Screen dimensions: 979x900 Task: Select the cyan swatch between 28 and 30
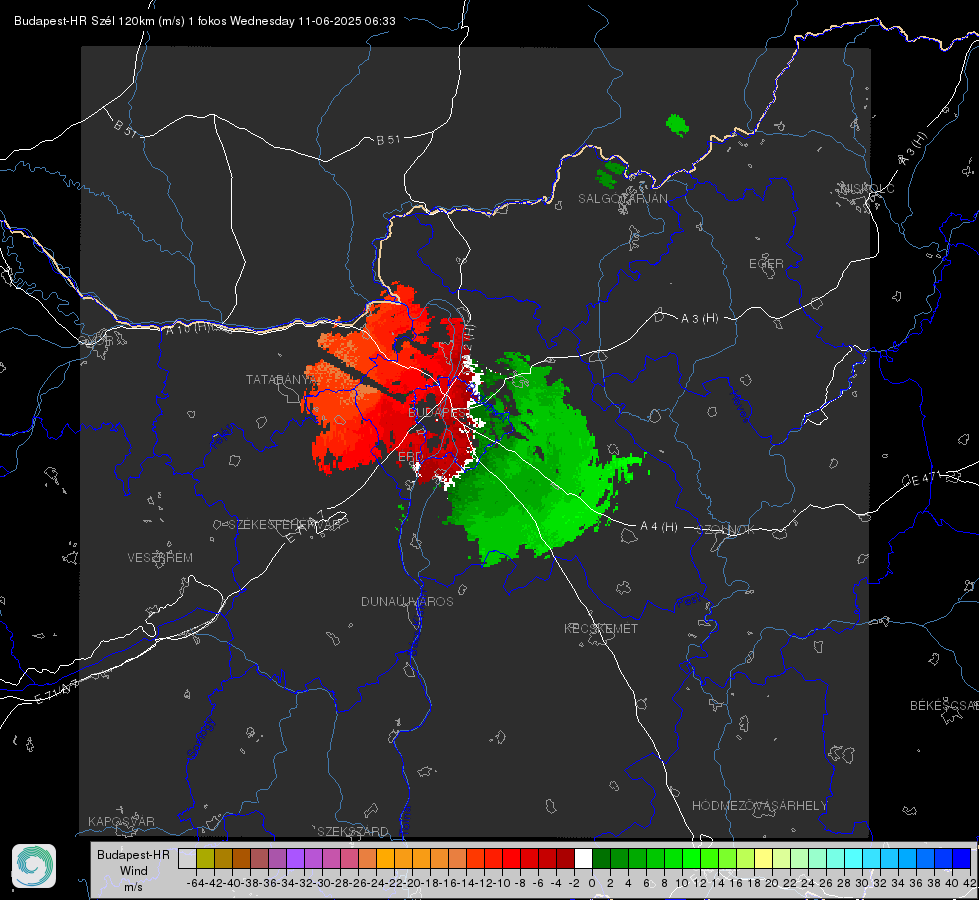(854, 858)
